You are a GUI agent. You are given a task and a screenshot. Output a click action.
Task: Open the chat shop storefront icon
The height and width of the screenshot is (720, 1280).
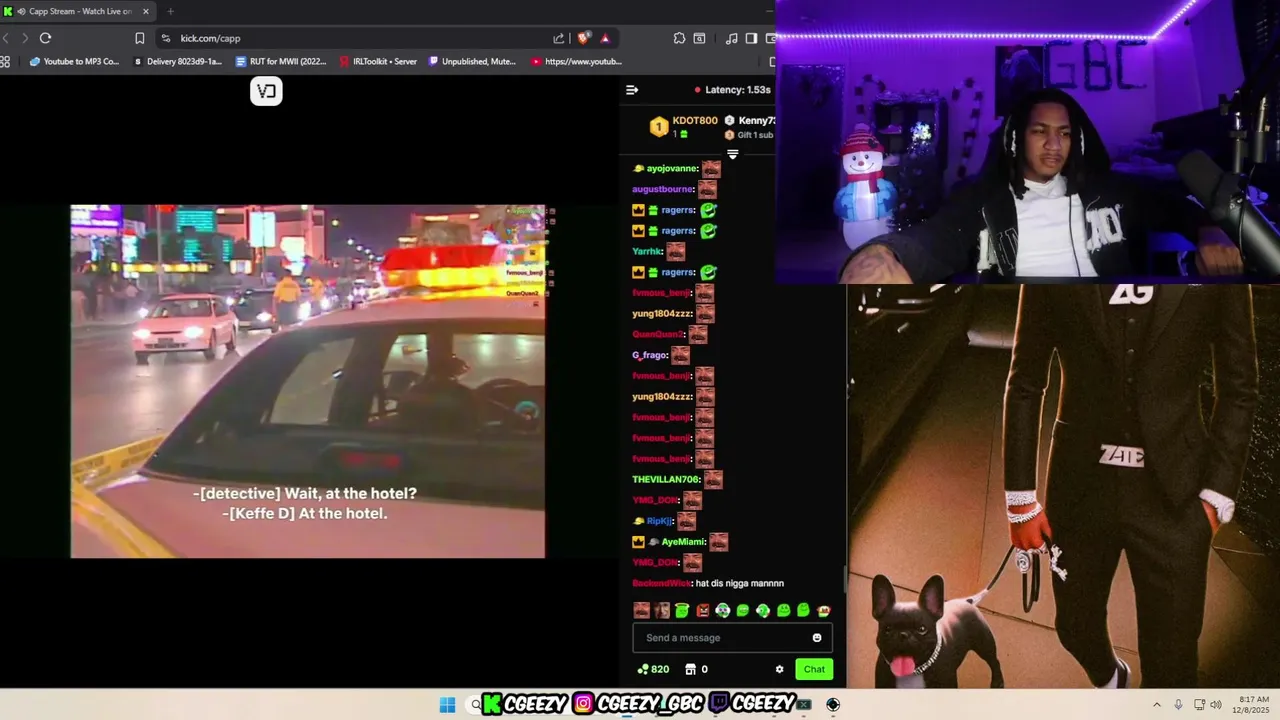(690, 669)
